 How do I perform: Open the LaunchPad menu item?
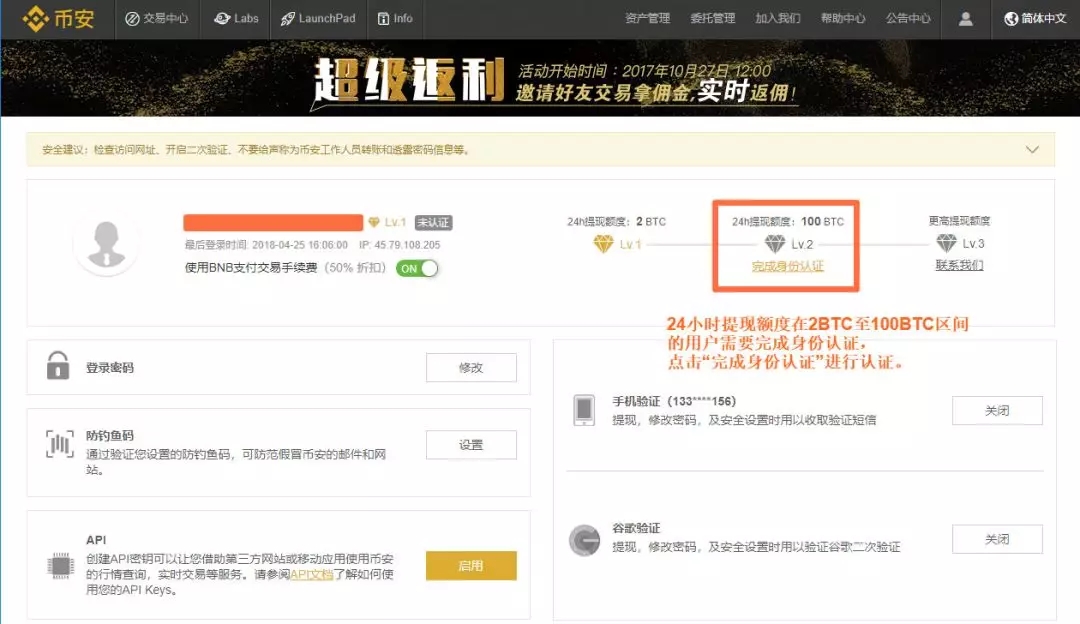(318, 19)
